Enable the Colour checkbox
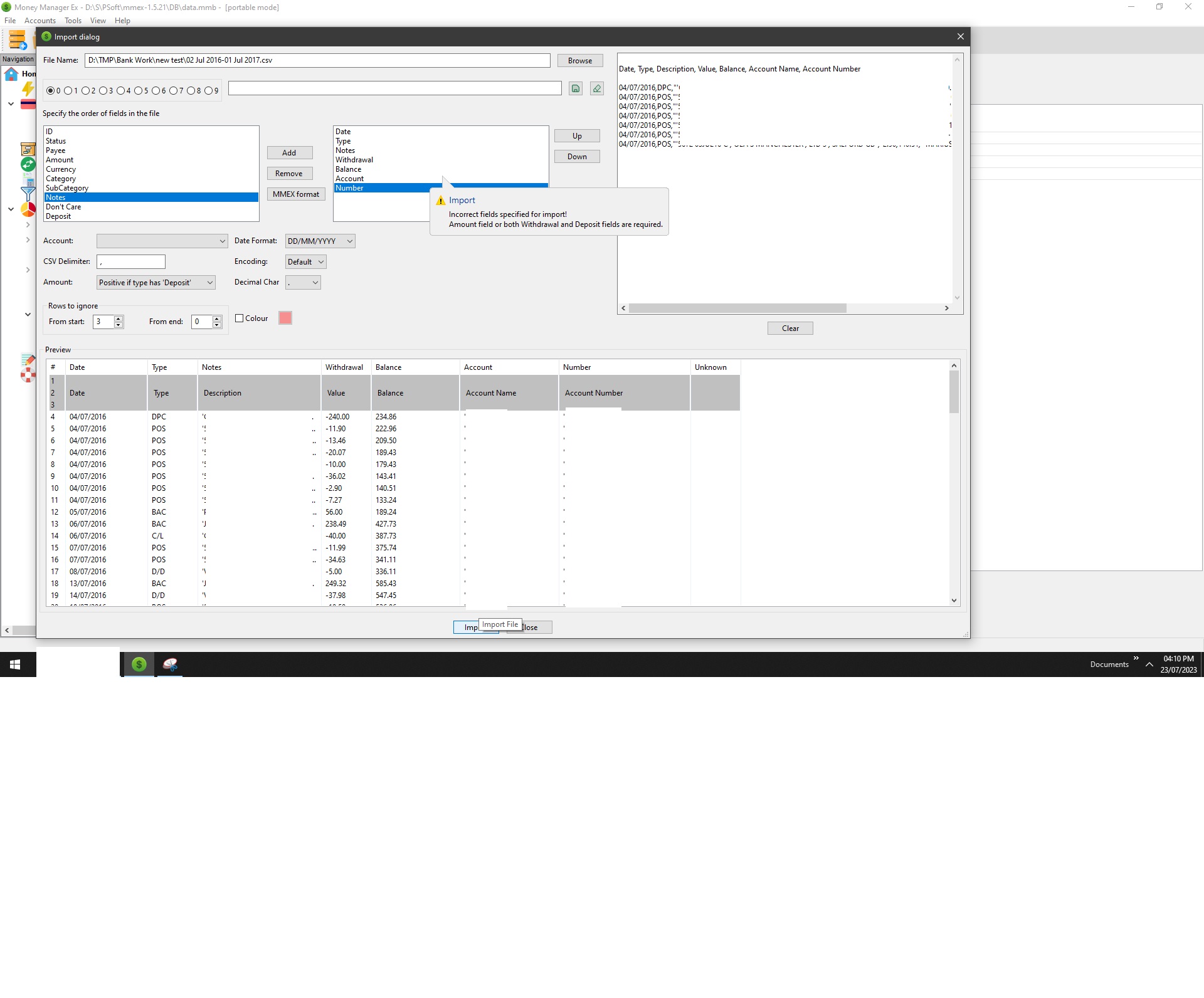Viewport: 1204px width, 998px height. (240, 318)
